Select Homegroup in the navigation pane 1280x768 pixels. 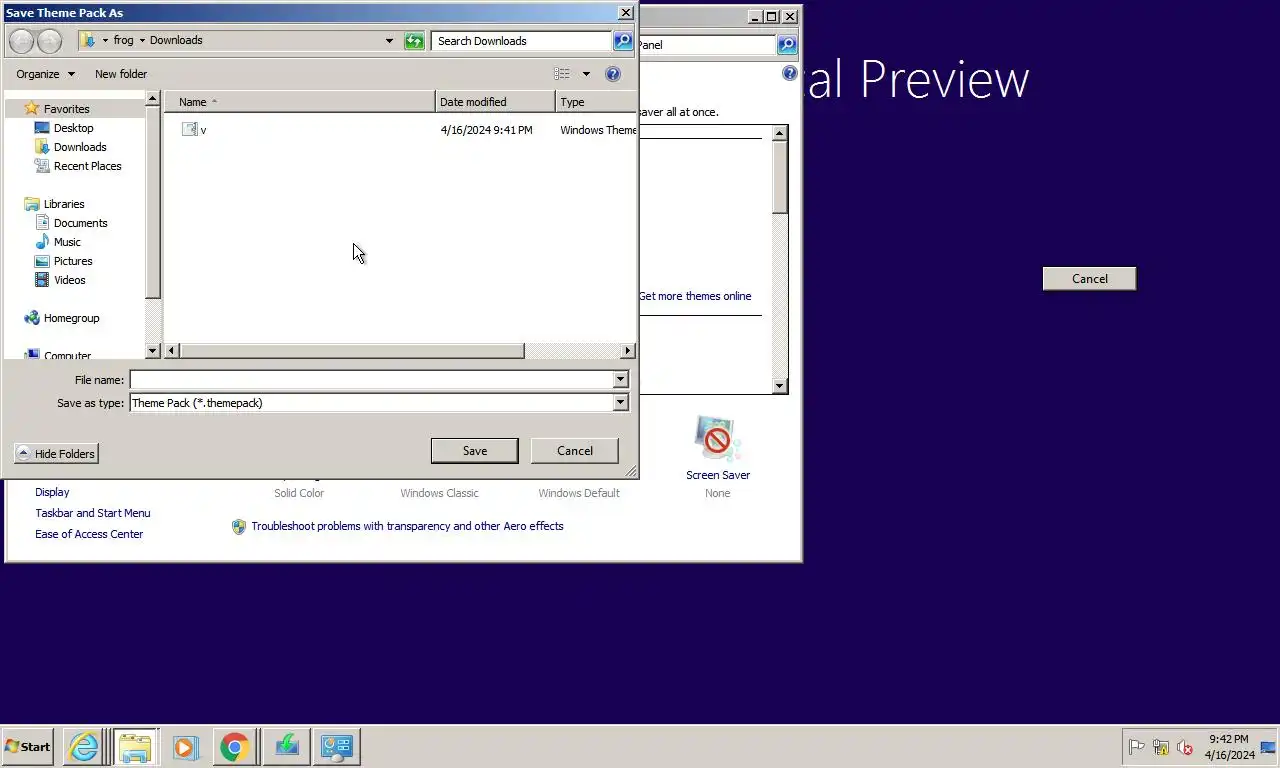point(71,318)
